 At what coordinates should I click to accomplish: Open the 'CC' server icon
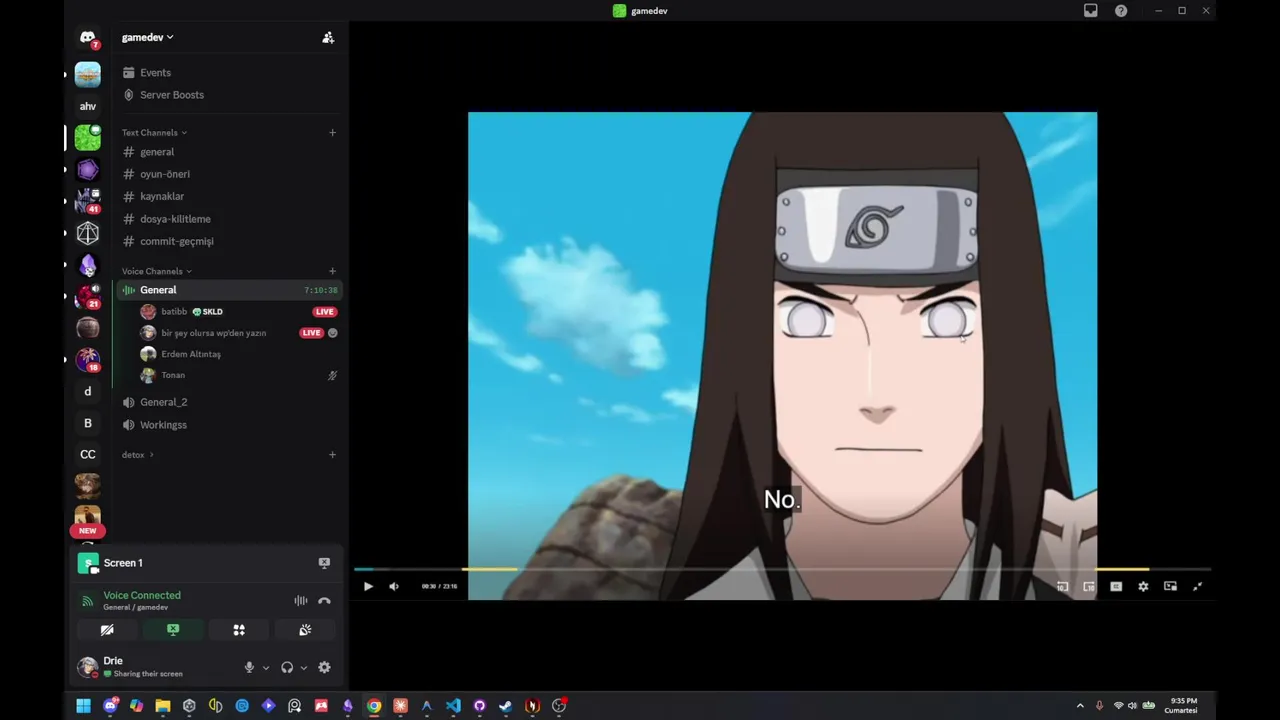[87, 454]
